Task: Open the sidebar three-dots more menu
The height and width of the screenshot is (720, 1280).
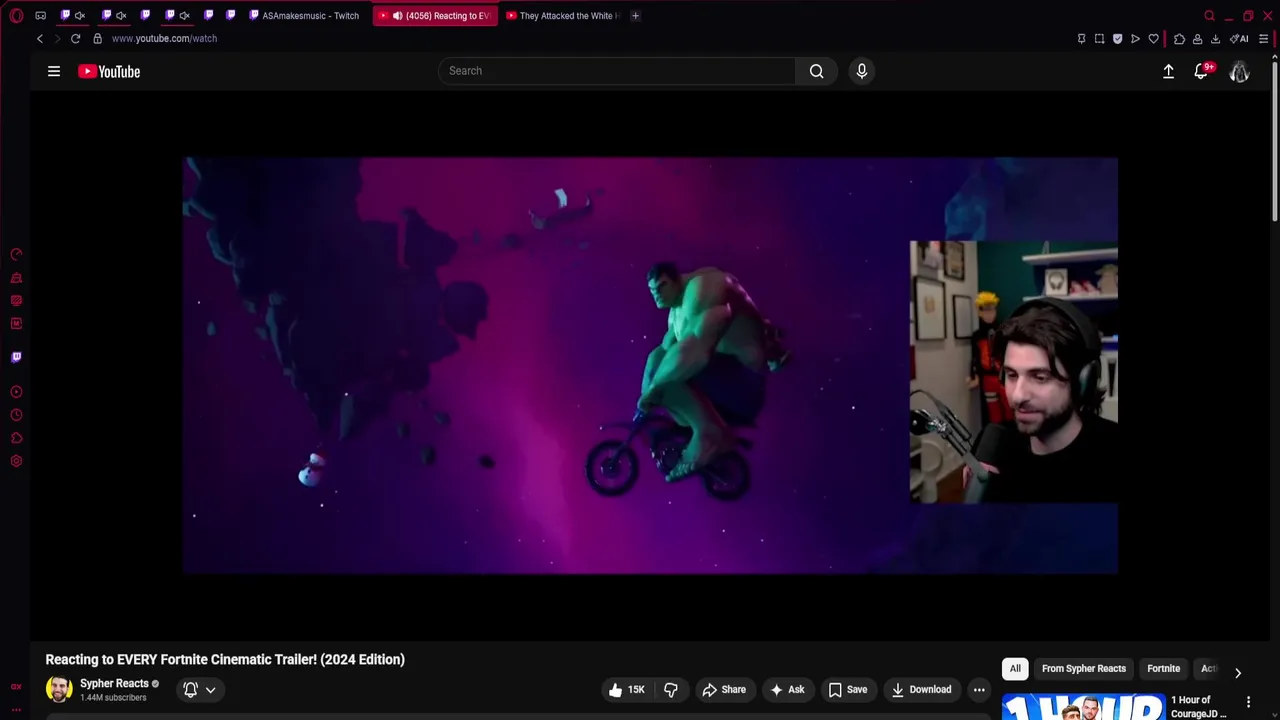Action: click(16, 709)
